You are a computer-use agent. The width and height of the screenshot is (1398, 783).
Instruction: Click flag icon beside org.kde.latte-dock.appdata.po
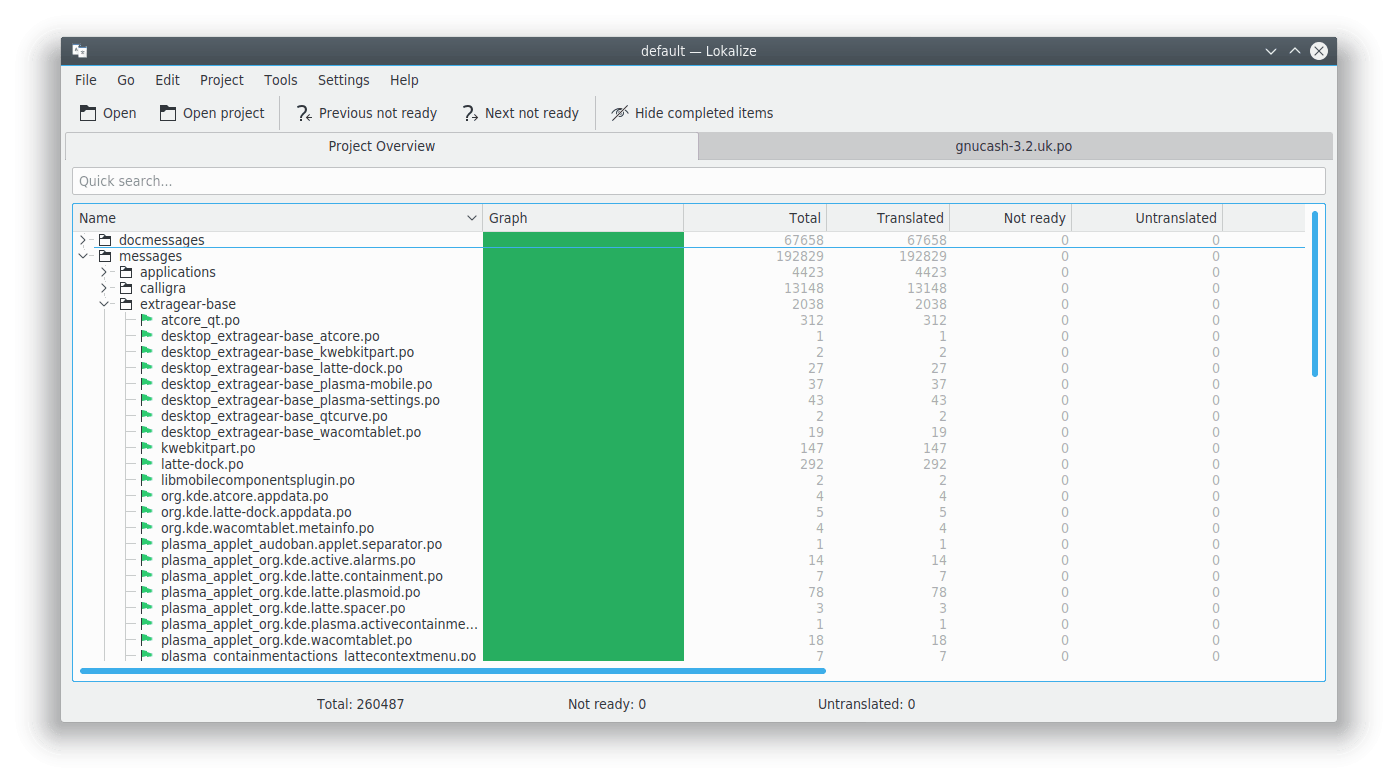click(147, 512)
